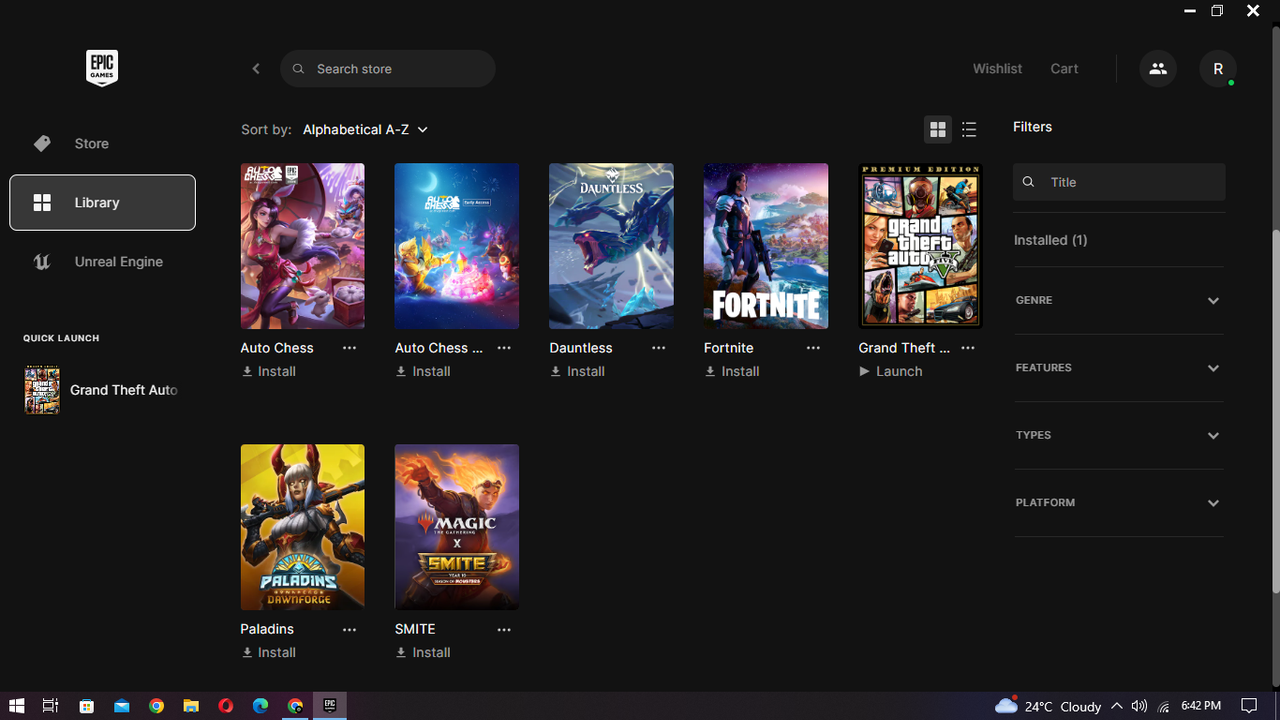This screenshot has height=720, width=1280.
Task: Open the Fortnite game thumbnail
Action: tap(766, 246)
